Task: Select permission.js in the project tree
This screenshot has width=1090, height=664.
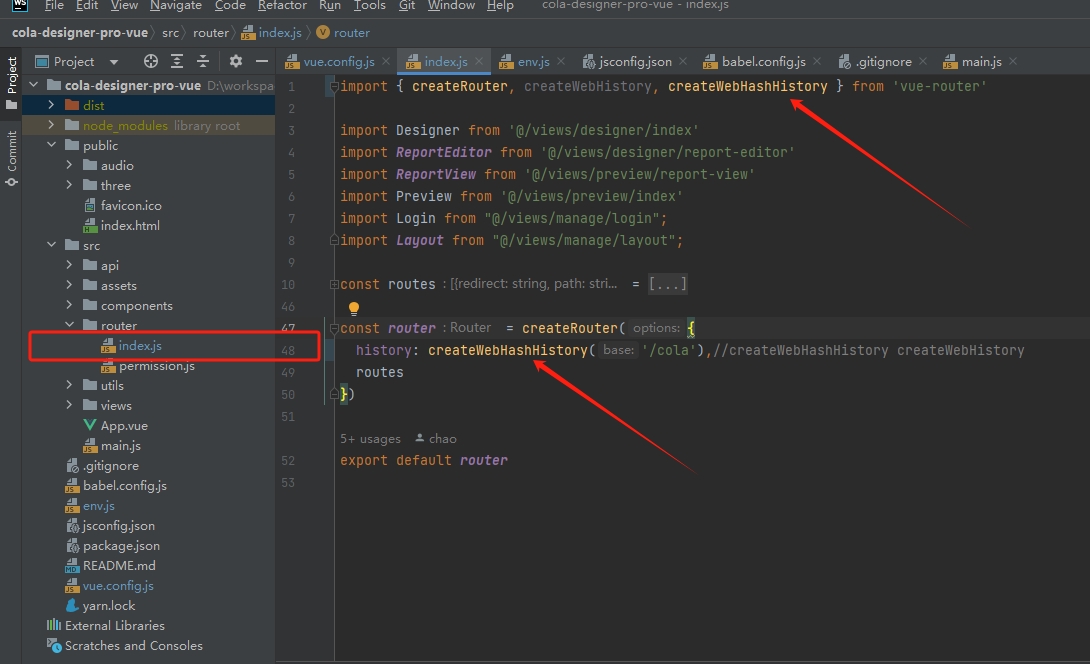Action: [x=156, y=366]
